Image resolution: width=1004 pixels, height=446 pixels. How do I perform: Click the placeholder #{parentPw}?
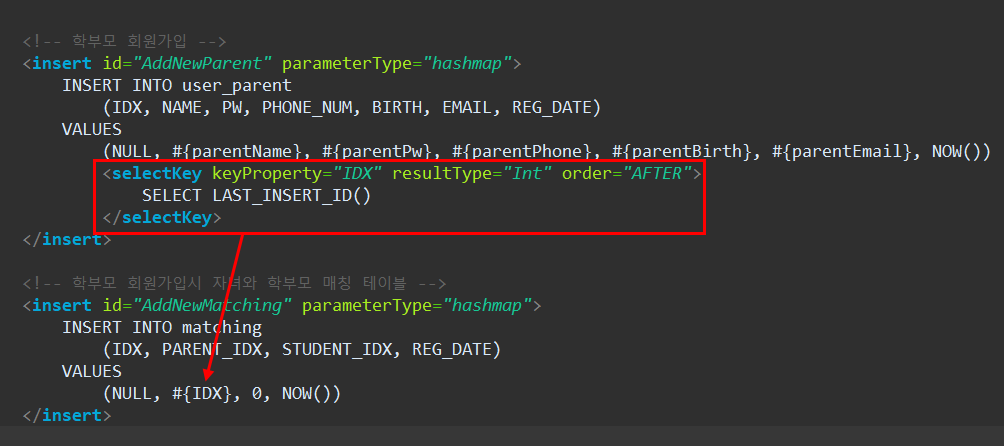[376, 152]
